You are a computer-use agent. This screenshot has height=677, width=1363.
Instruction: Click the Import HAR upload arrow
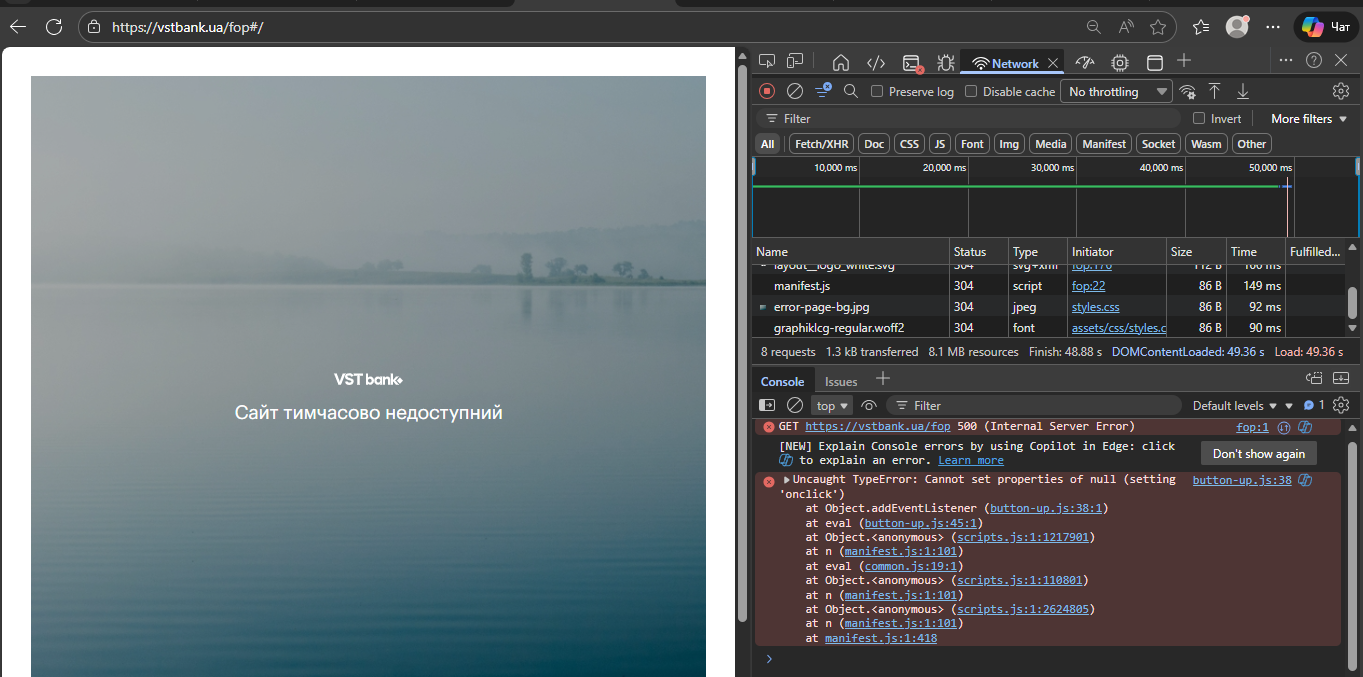[x=1214, y=91]
